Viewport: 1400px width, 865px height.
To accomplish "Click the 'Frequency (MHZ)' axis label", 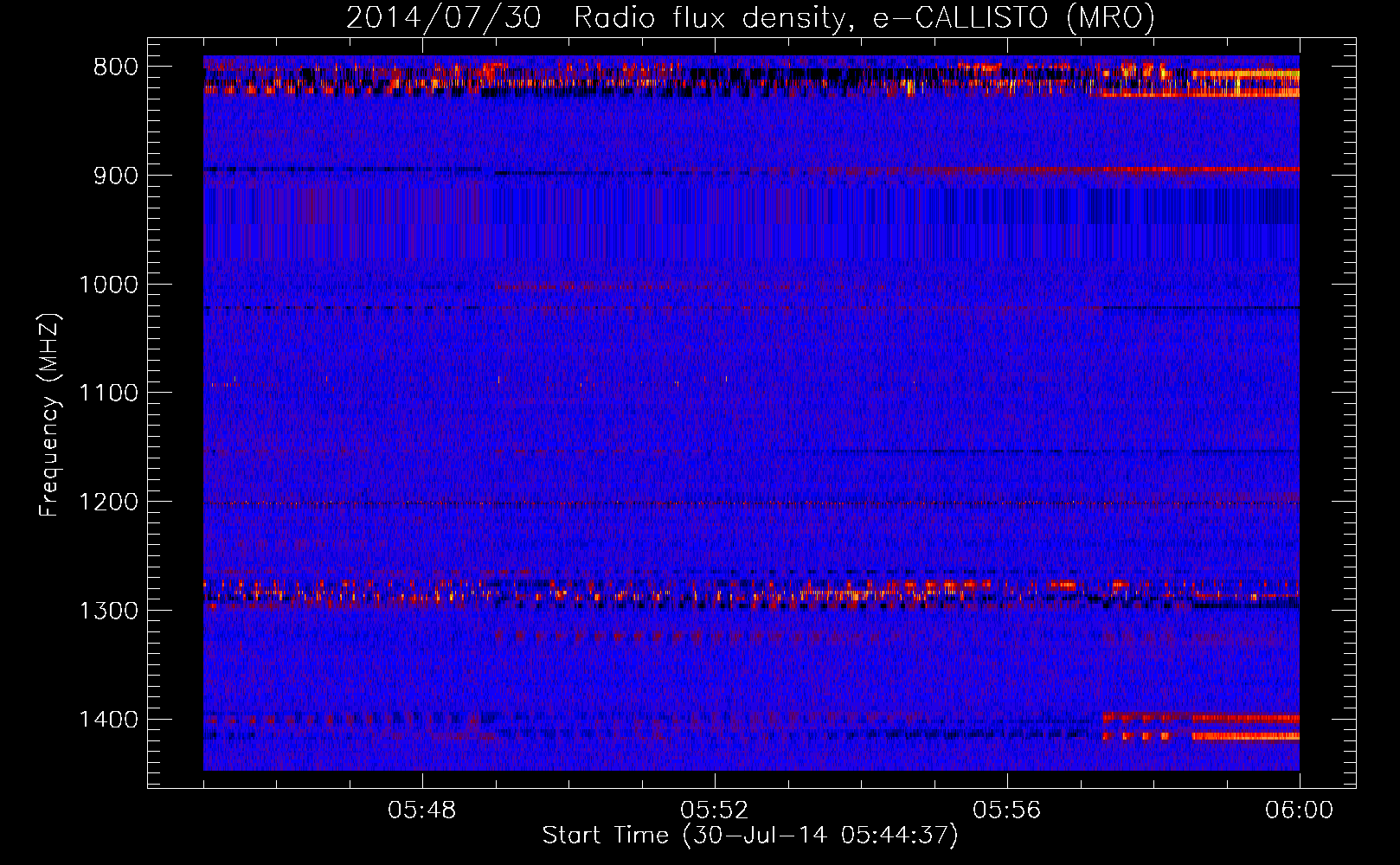I will (49, 415).
